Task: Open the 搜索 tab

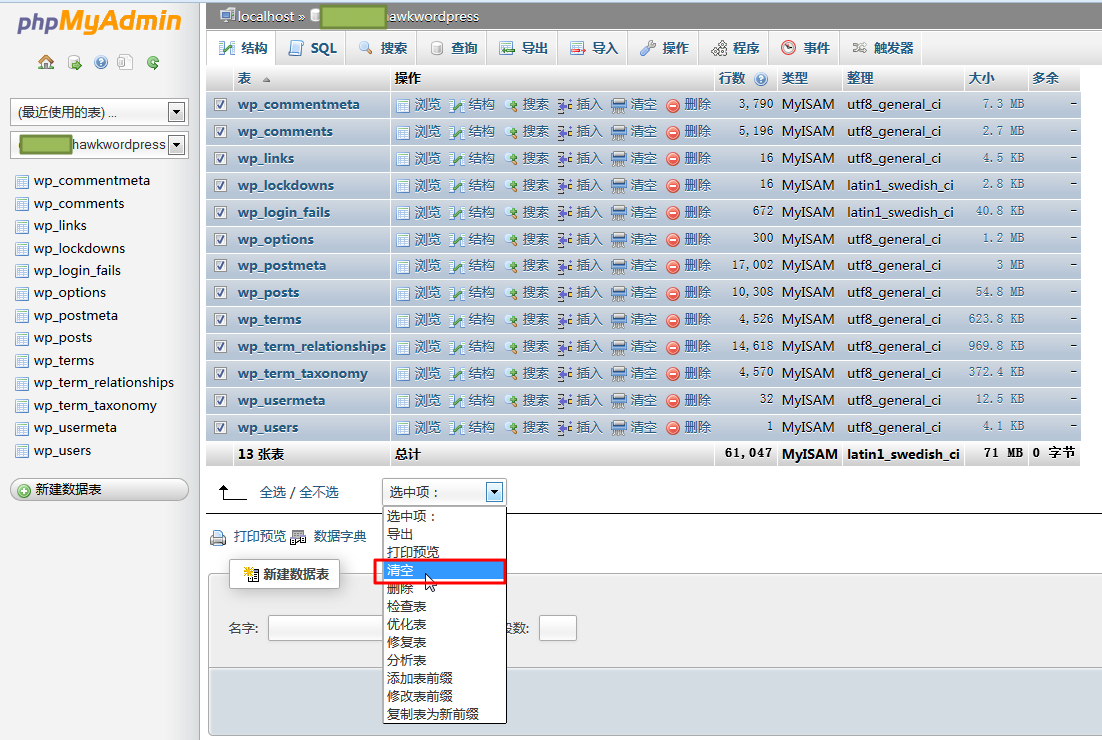Action: pos(382,48)
